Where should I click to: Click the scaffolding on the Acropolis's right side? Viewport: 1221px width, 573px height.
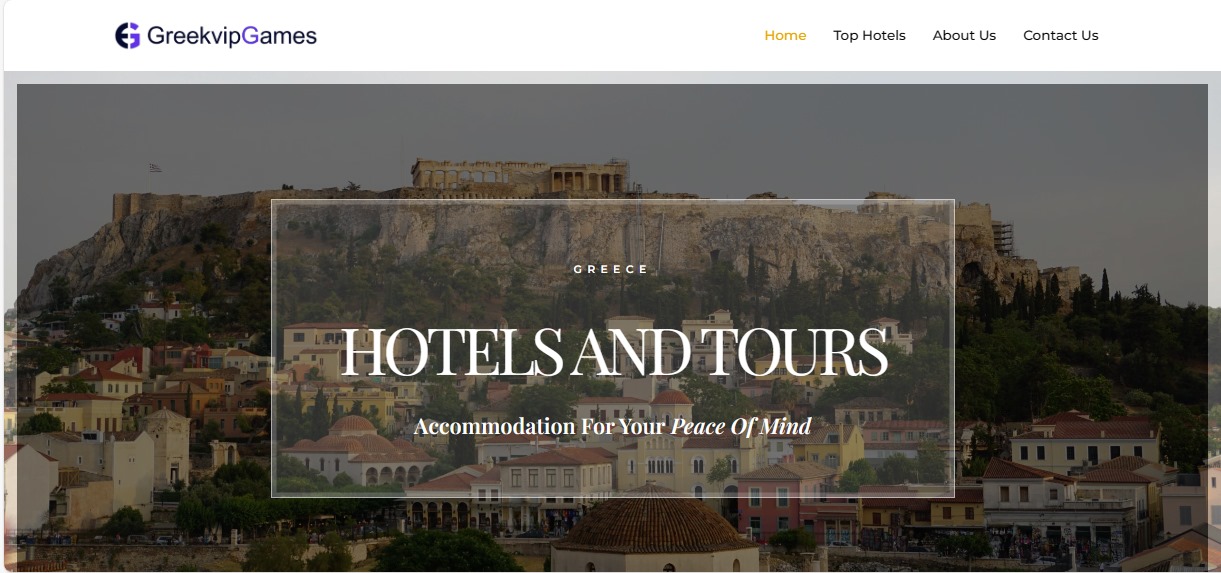tap(1003, 237)
